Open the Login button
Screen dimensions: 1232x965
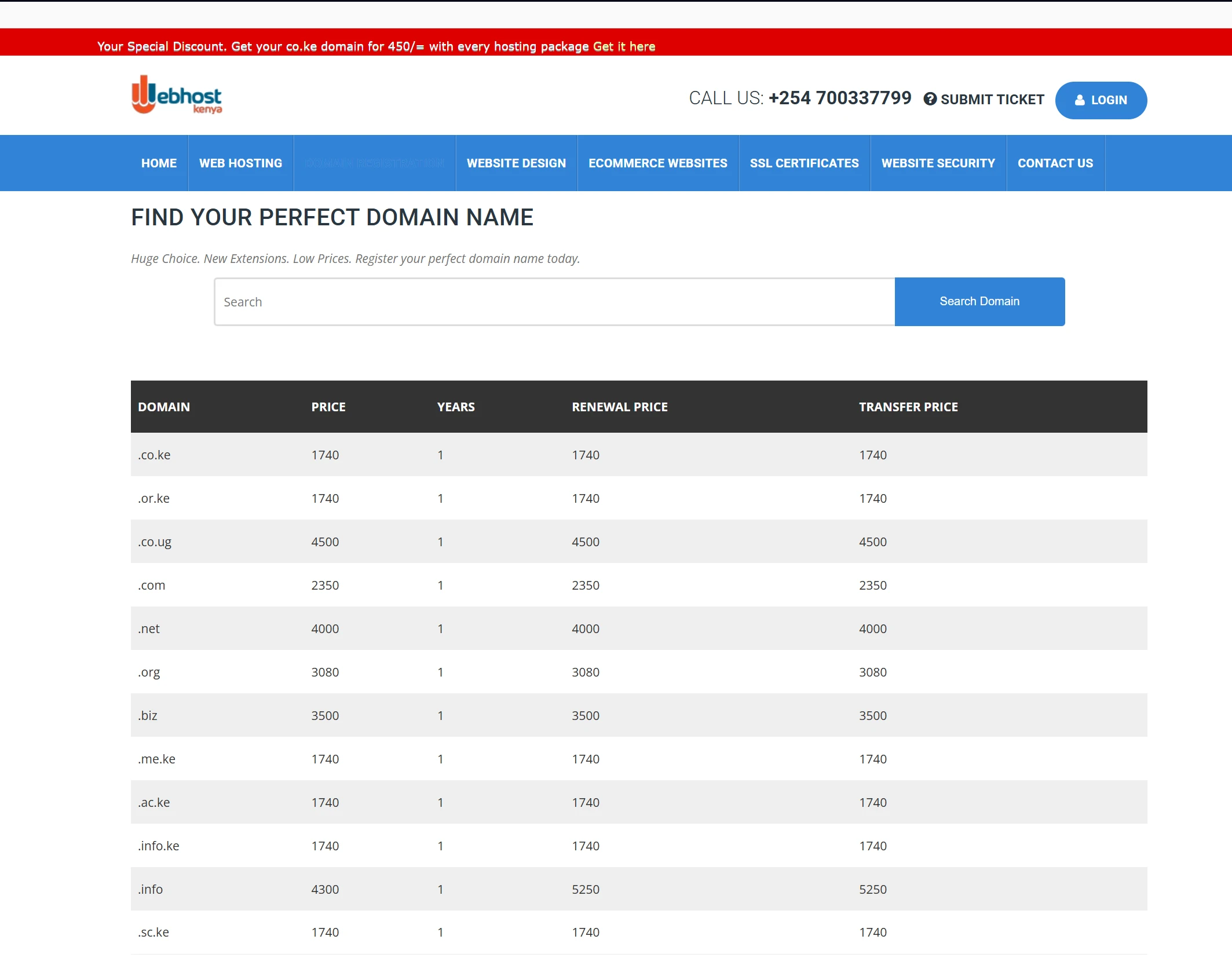pos(1101,100)
